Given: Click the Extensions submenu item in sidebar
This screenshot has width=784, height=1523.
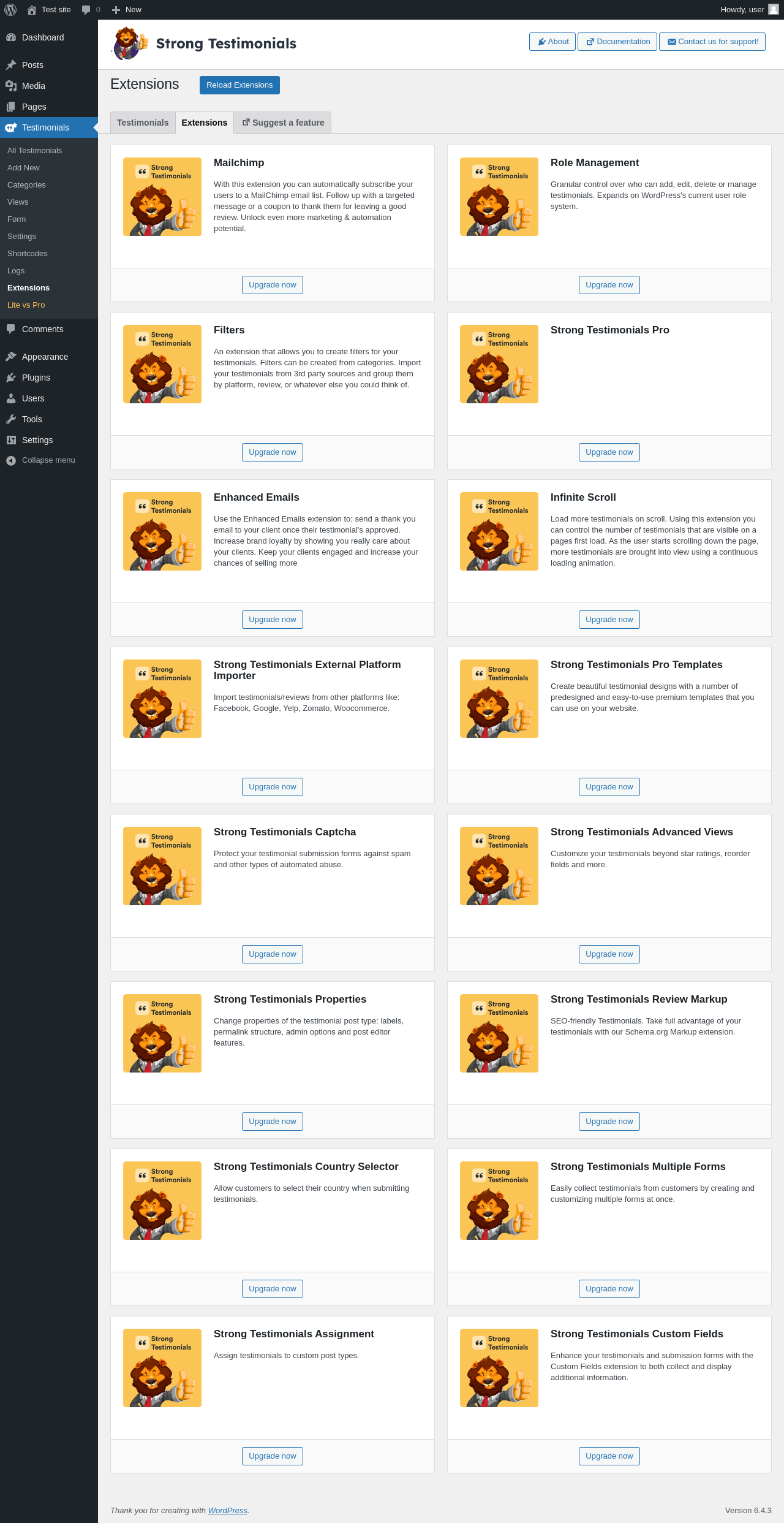Looking at the screenshot, I should point(49,288).
